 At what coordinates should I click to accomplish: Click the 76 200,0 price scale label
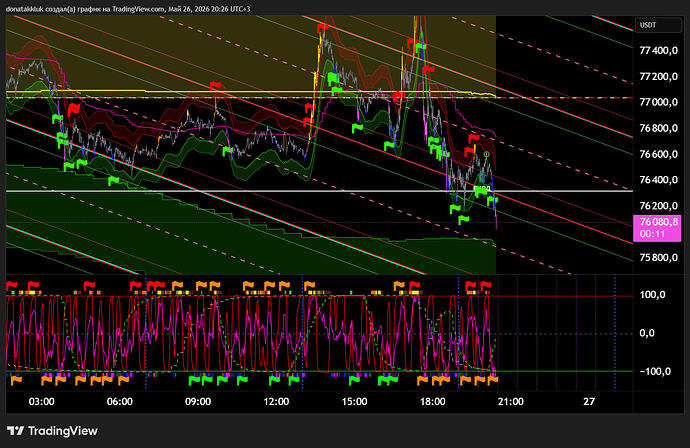coord(658,206)
